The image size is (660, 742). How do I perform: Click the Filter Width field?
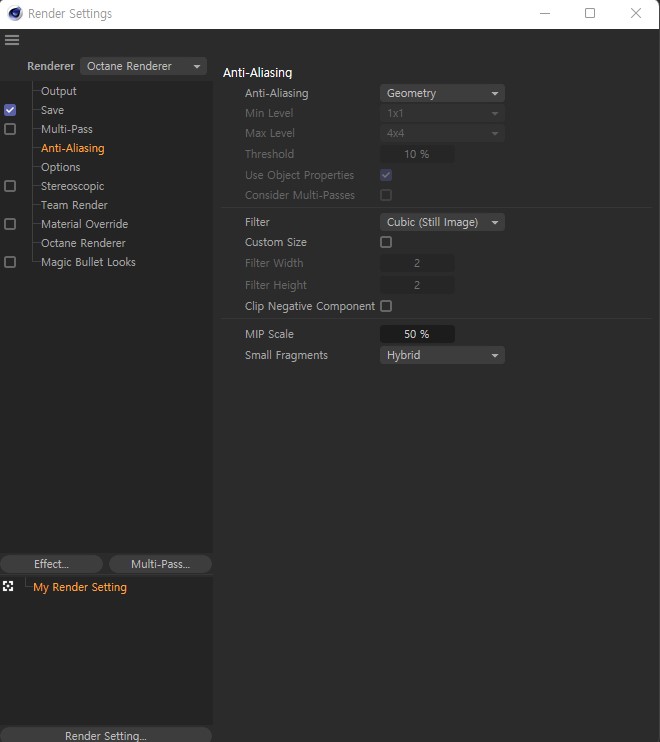pyautogui.click(x=417, y=263)
